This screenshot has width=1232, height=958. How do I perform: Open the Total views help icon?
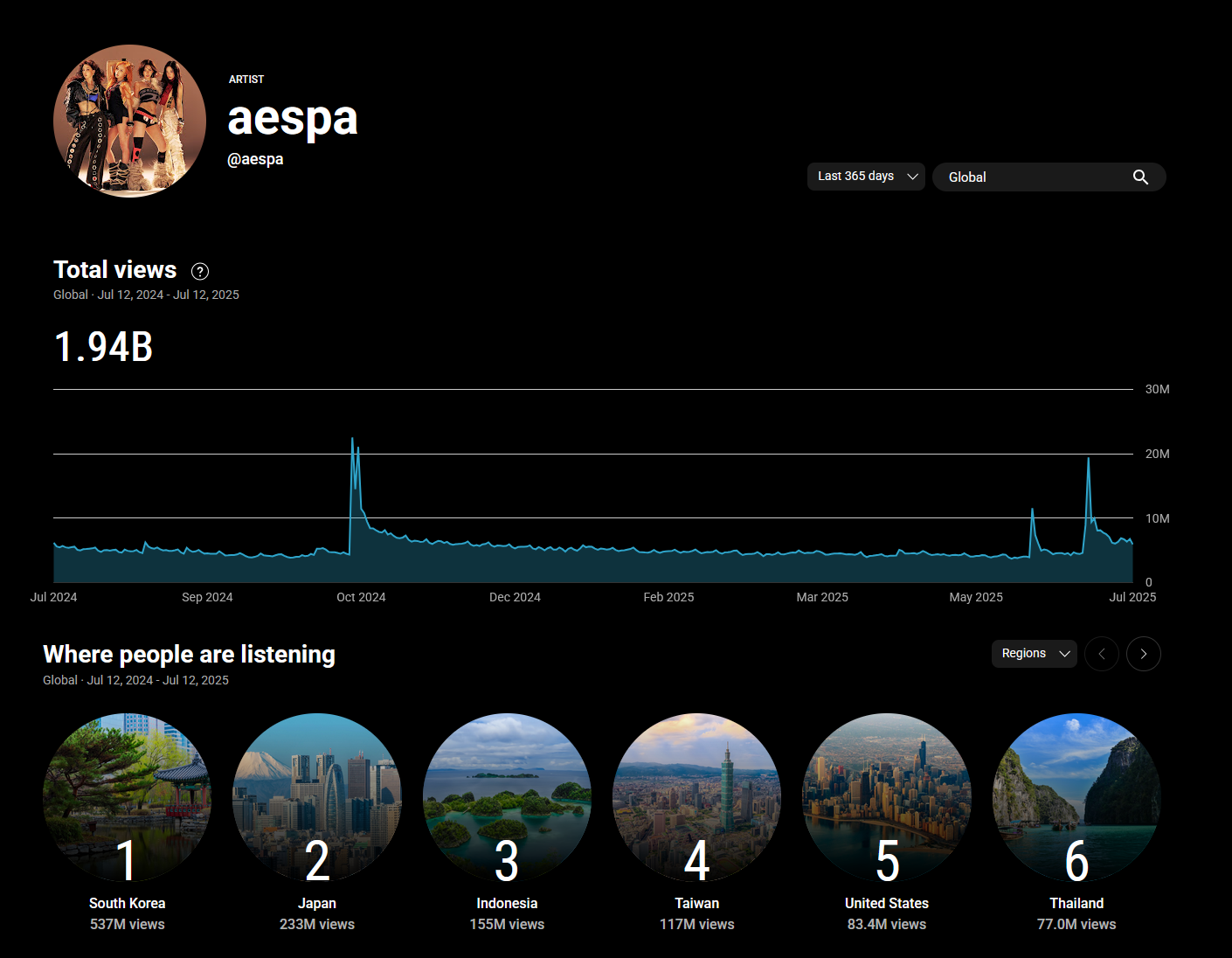pos(200,271)
